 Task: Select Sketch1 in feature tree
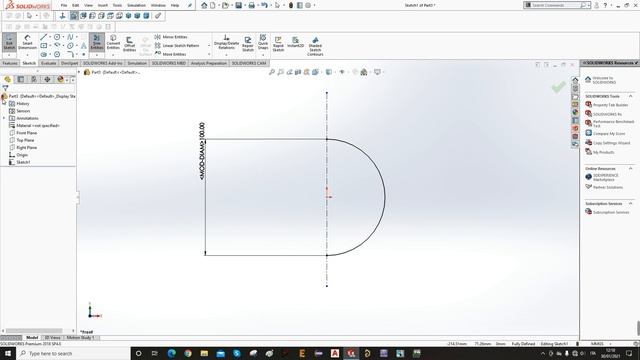[x=20, y=162]
